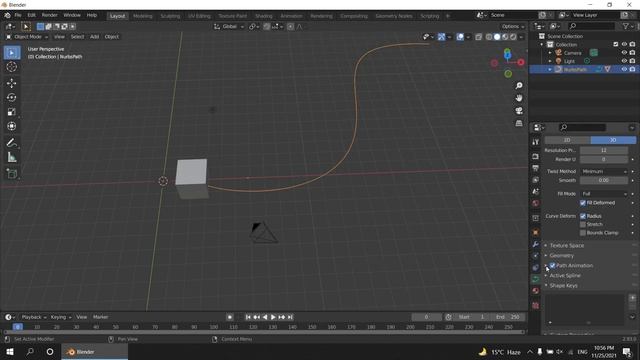Open the Fill Mode dropdown

click(x=604, y=194)
